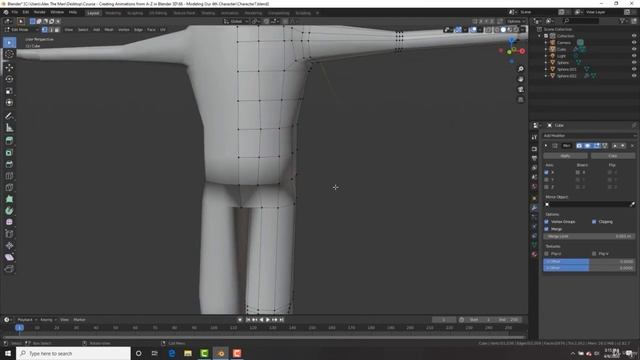Toggle the camera view icon in viewport

(521, 89)
